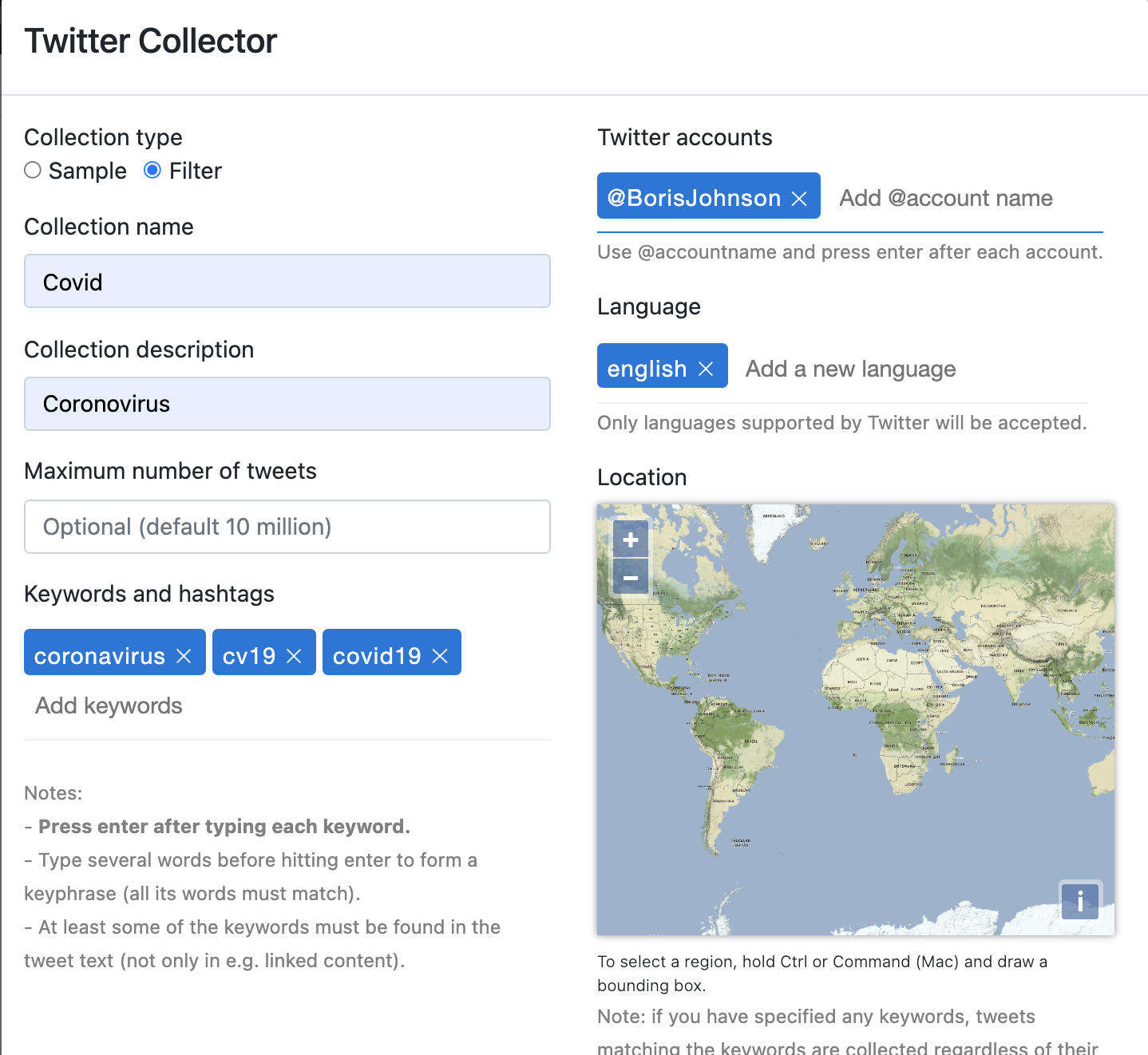Zoom out on the location map
The height and width of the screenshot is (1055, 1148).
[631, 578]
